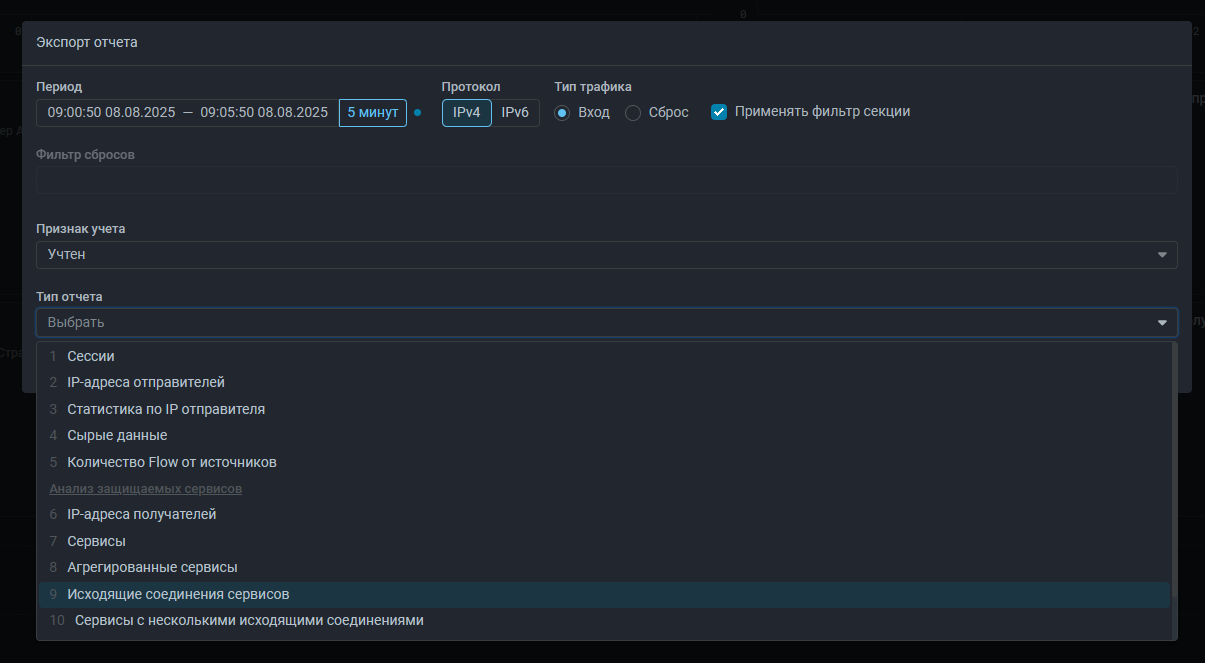Select Количество Flow от источников
Image resolution: width=1205 pixels, height=663 pixels.
[x=172, y=463]
